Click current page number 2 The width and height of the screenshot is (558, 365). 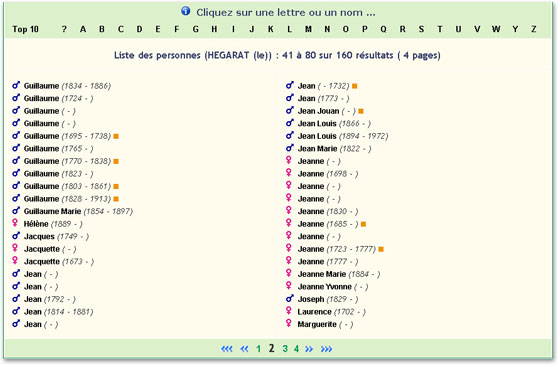point(272,348)
